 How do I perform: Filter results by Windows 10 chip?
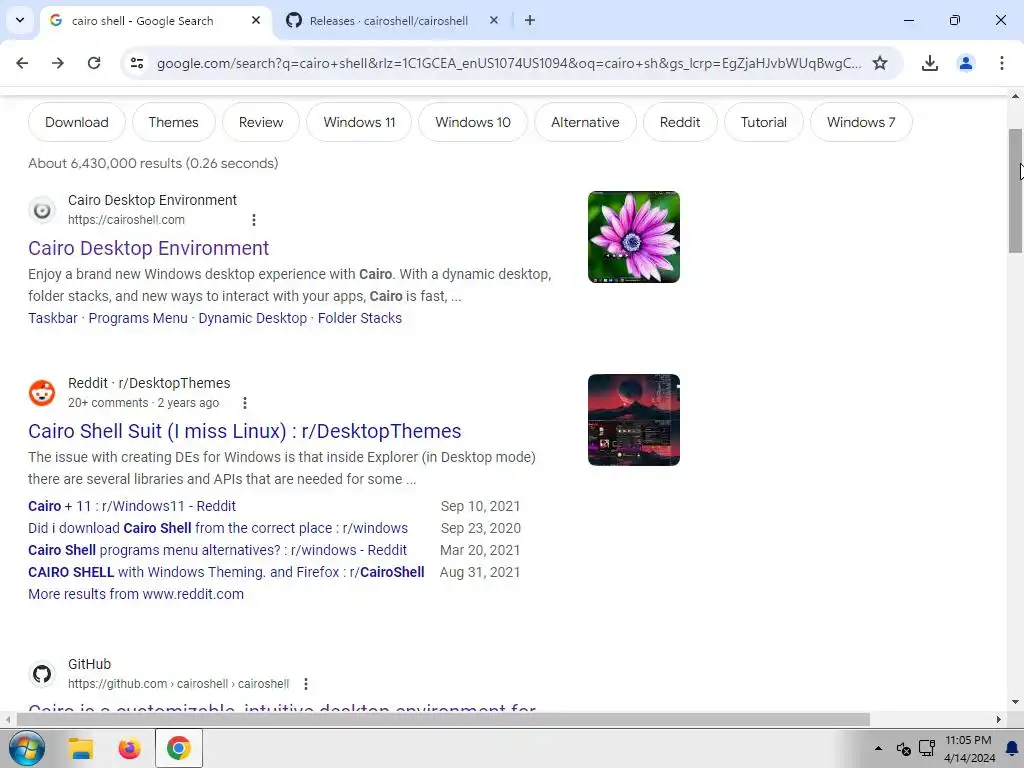click(473, 122)
